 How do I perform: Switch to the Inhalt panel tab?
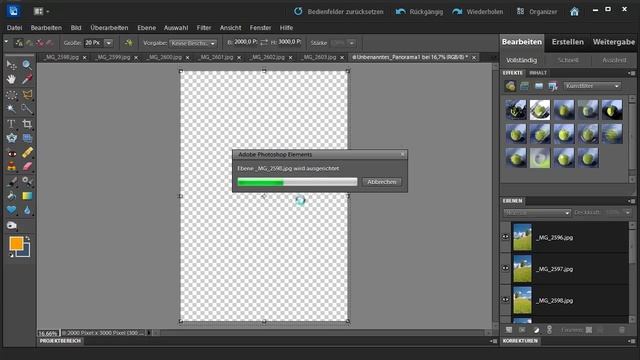(538, 73)
